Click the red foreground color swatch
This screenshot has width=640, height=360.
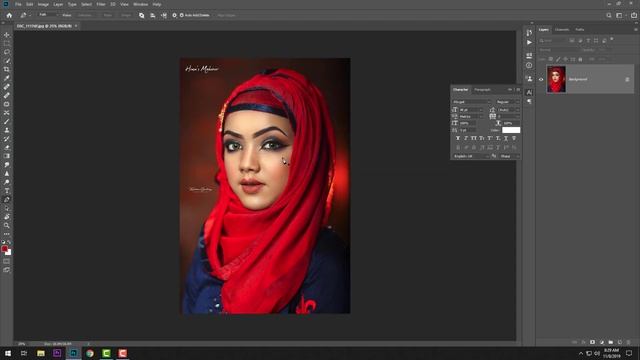coord(4,249)
